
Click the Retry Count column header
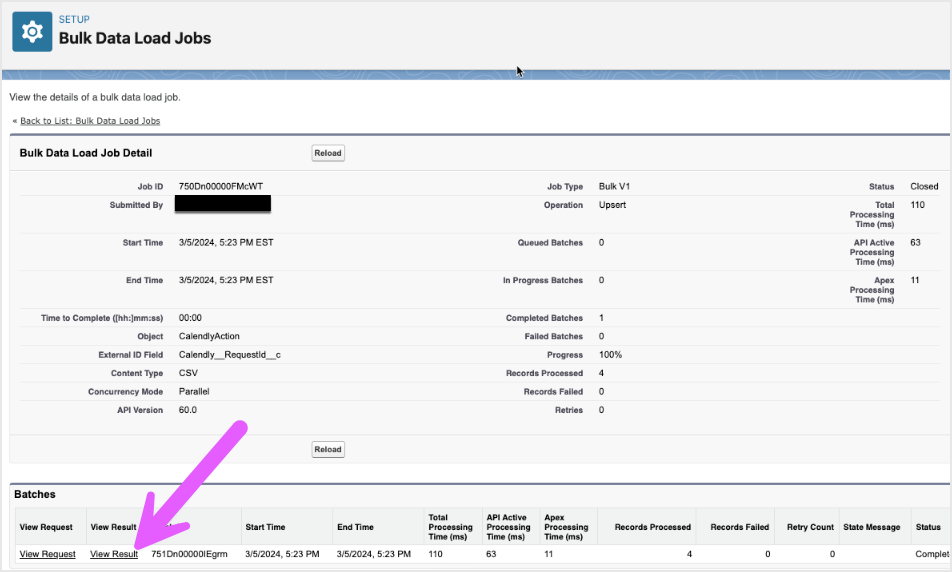[810, 527]
